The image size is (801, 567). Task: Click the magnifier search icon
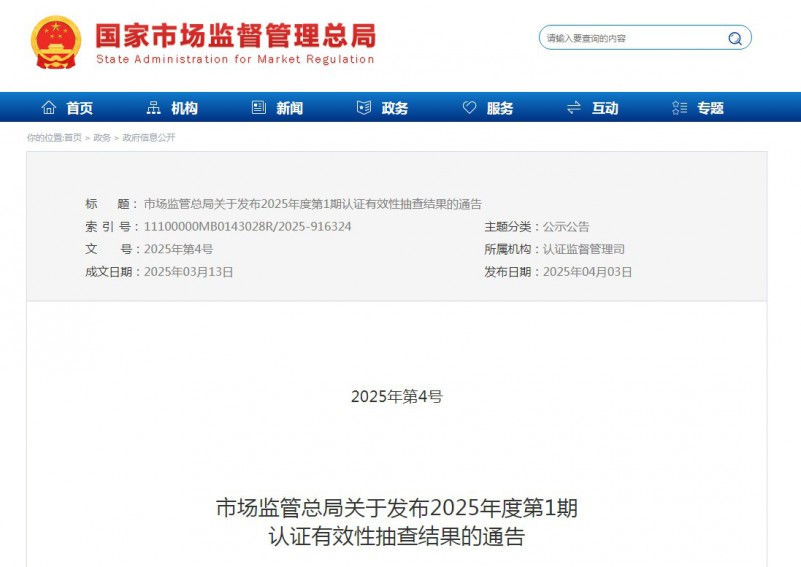[x=735, y=38]
